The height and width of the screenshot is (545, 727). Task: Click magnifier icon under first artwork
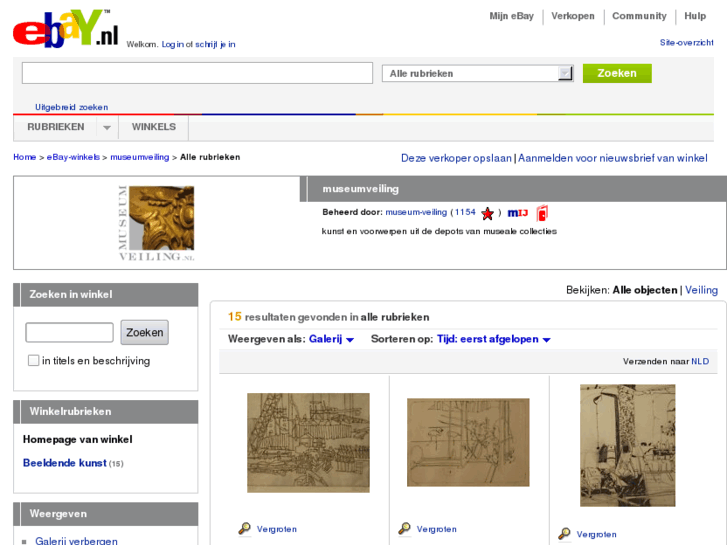[244, 528]
